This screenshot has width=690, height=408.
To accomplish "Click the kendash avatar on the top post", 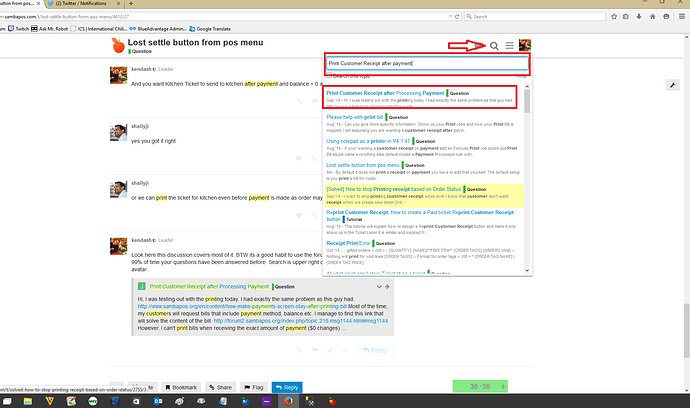I will coord(118,75).
